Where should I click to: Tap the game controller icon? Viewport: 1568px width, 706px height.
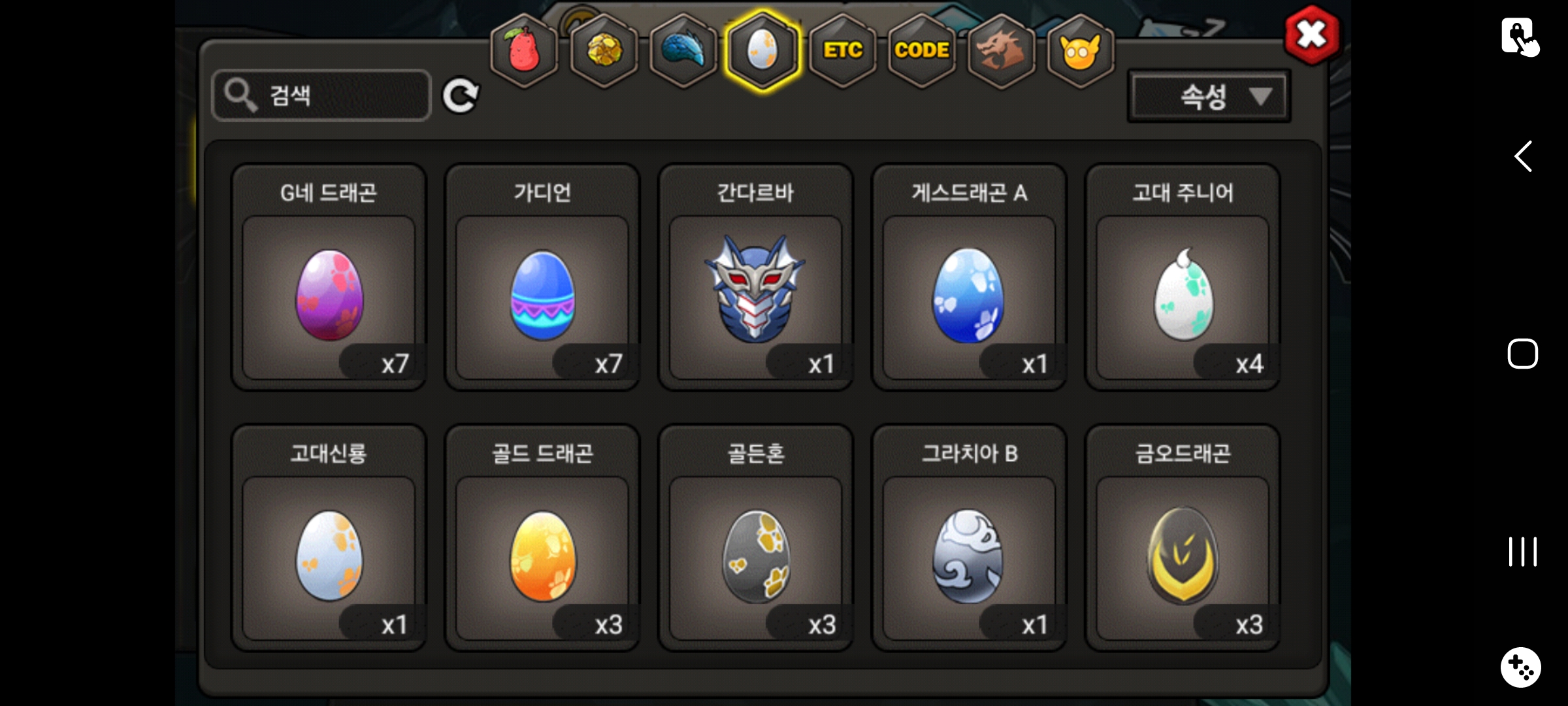click(1521, 667)
